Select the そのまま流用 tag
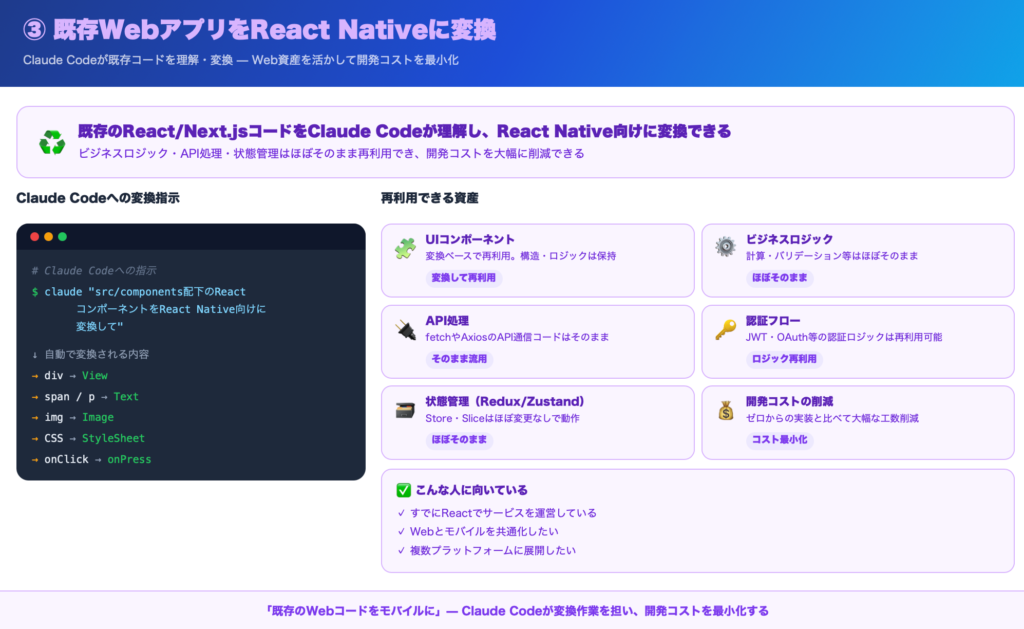Screen dimensions: 1024x629 (460, 359)
